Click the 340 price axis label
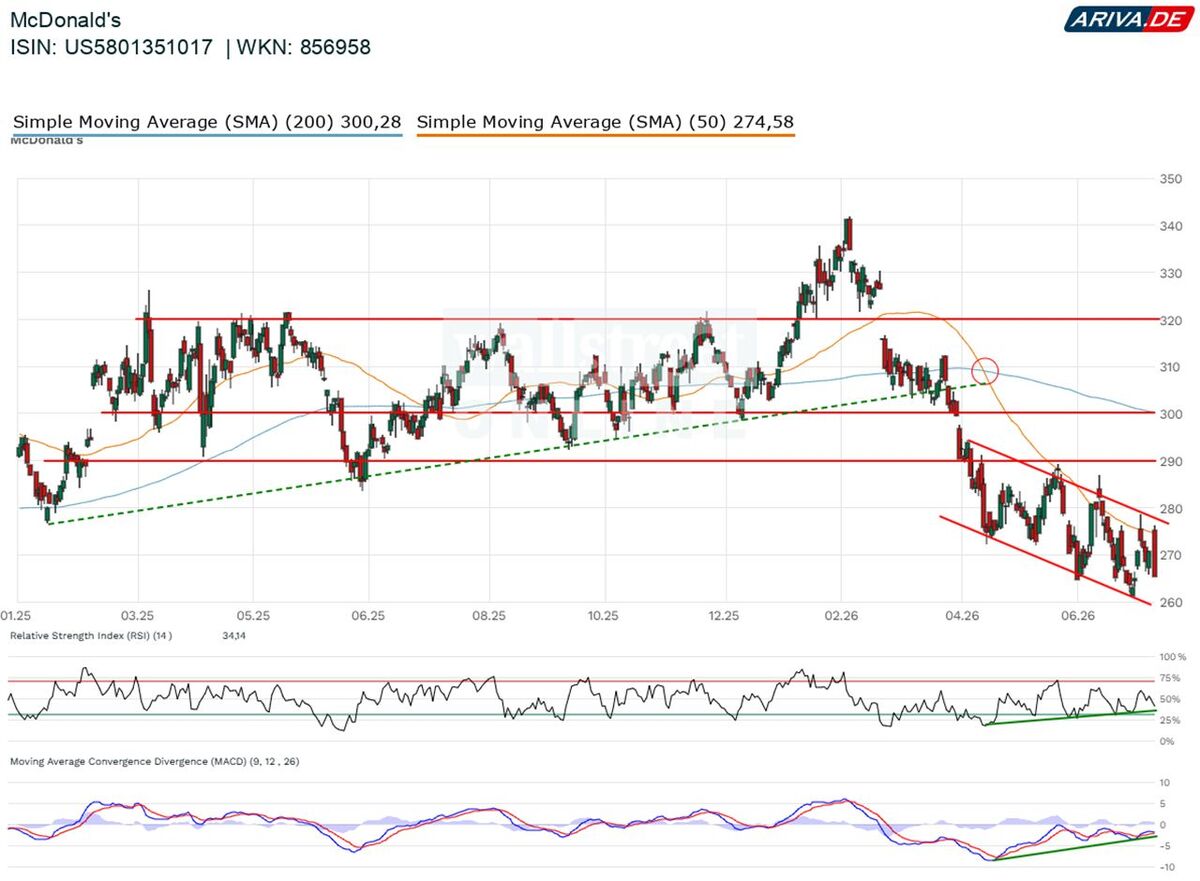The image size is (1200, 881). [x=1170, y=227]
